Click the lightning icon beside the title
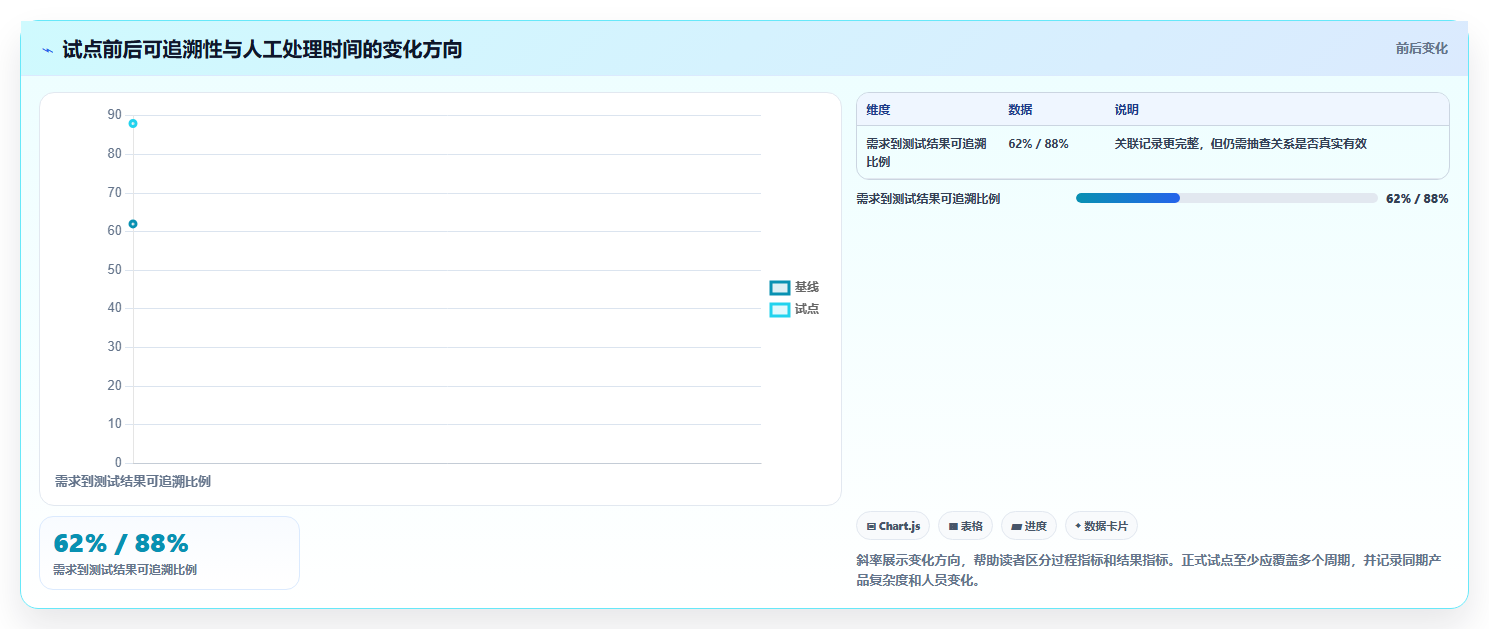1489x629 pixels. [47, 50]
